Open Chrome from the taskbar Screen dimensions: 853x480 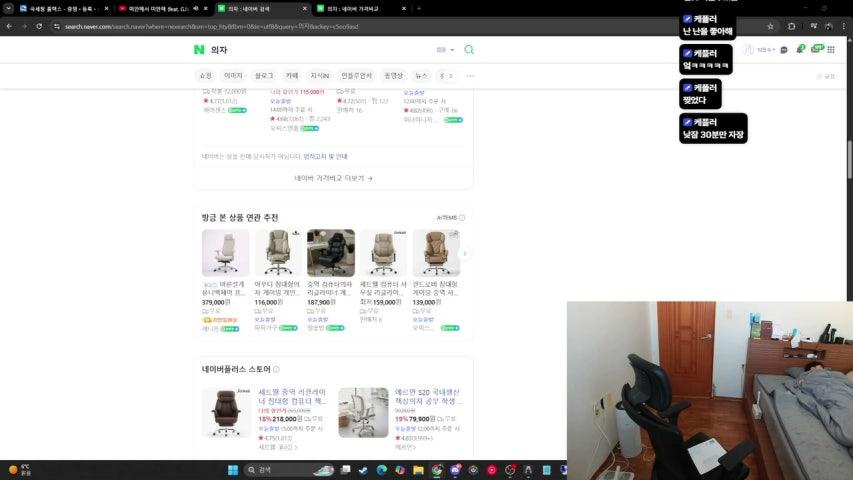[x=437, y=470]
